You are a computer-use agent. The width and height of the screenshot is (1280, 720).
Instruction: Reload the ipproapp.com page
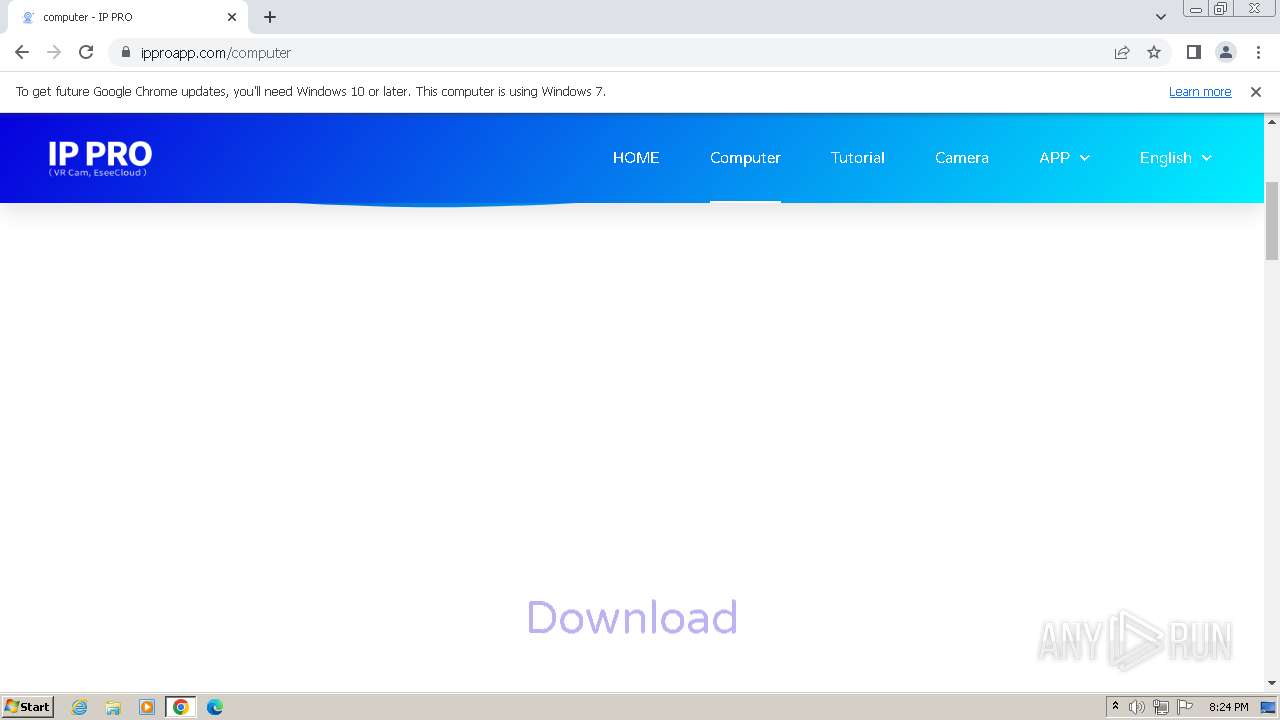(86, 52)
